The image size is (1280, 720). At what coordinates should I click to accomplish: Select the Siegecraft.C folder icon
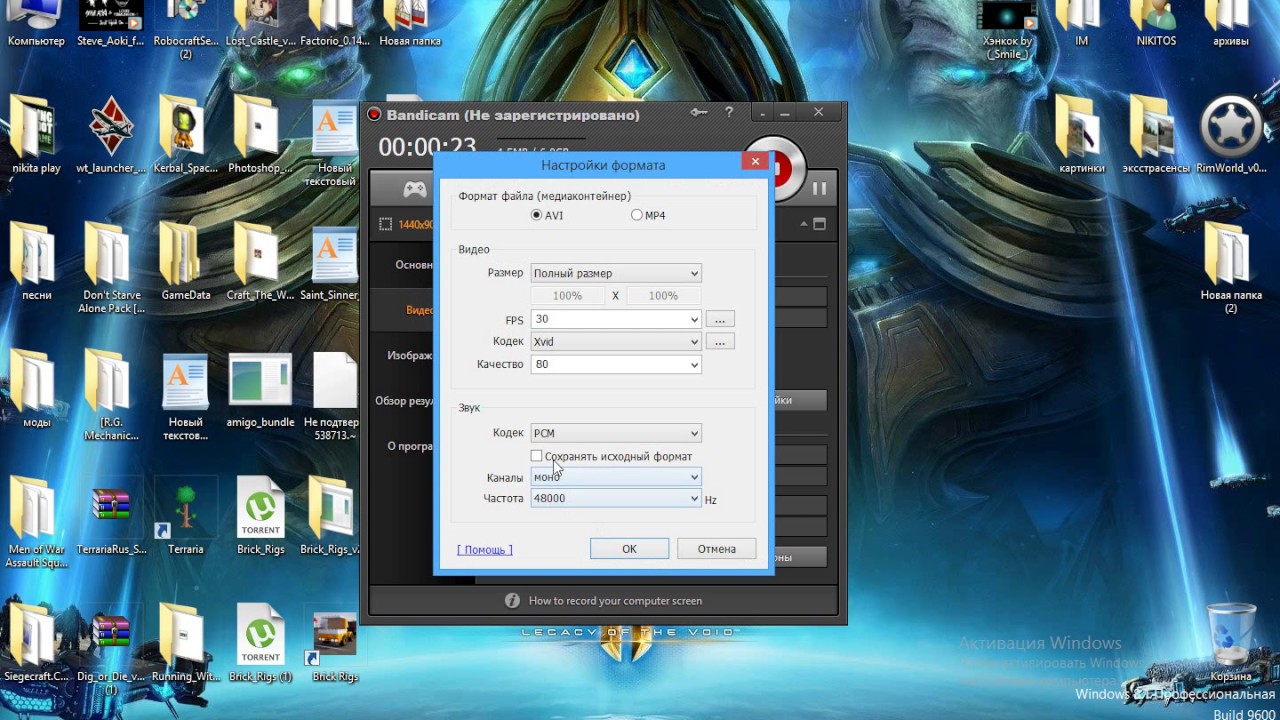pyautogui.click(x=36, y=645)
